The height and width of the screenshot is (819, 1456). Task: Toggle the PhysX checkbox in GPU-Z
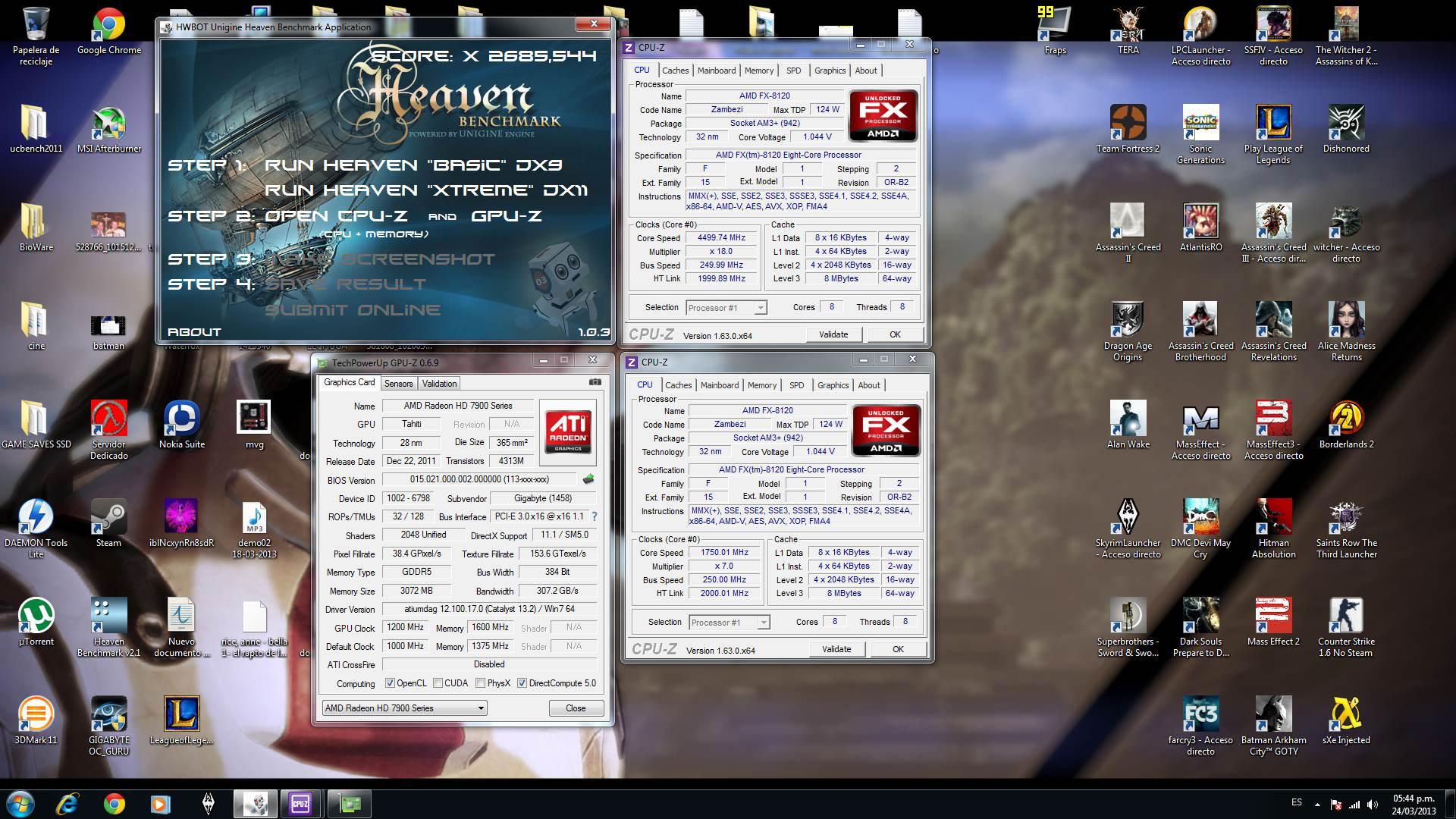point(480,683)
